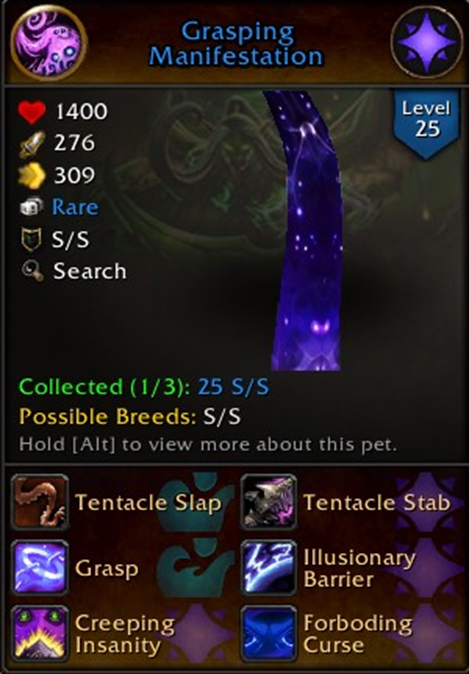Select the Tentacle Stab ability icon
The image size is (469, 674).
269,502
